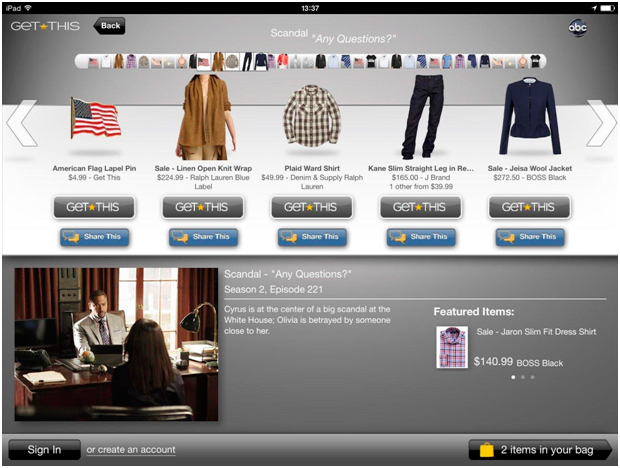Select the first featured items page dot

(513, 377)
